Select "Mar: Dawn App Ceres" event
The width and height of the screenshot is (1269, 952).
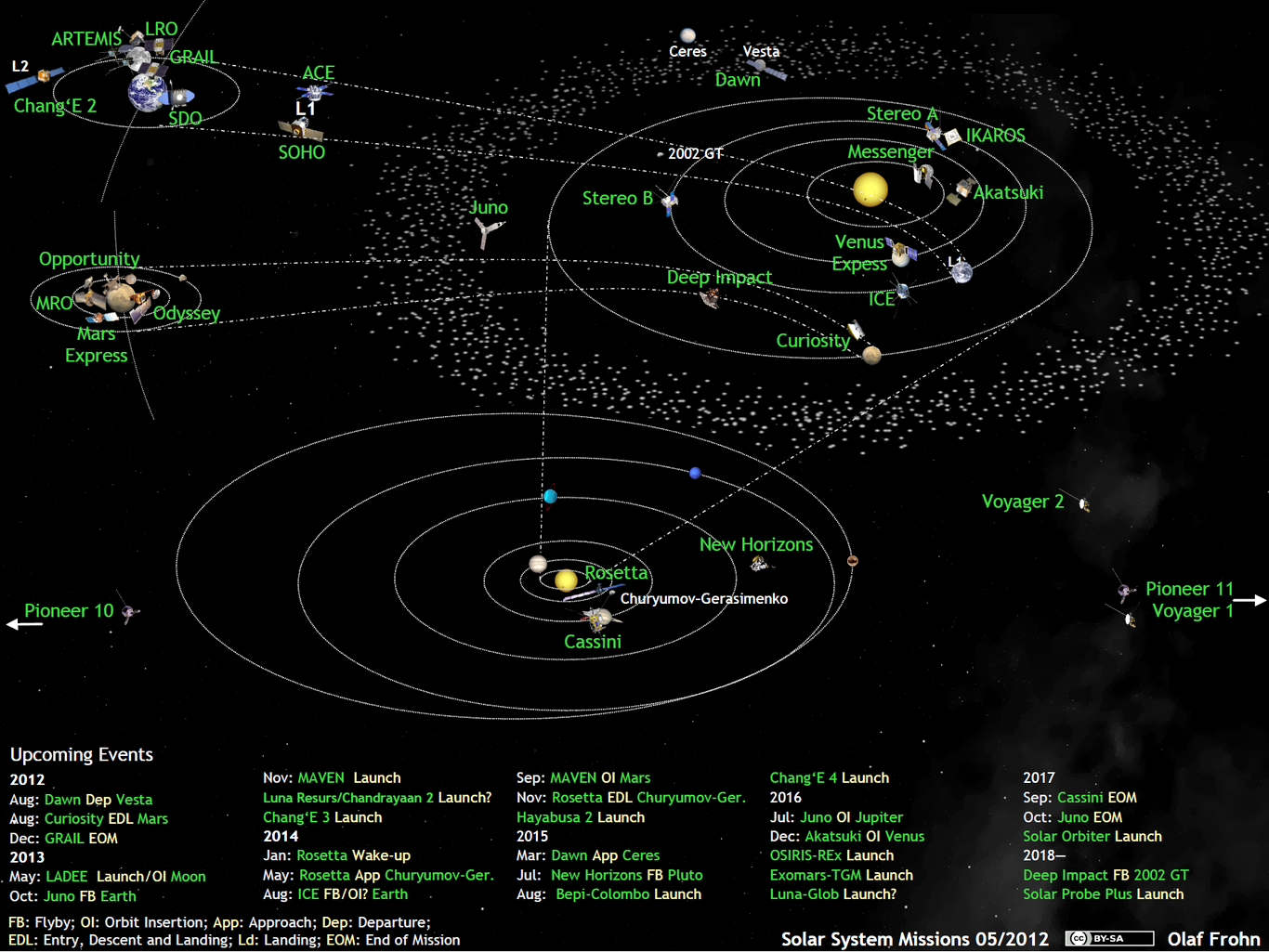(x=588, y=855)
